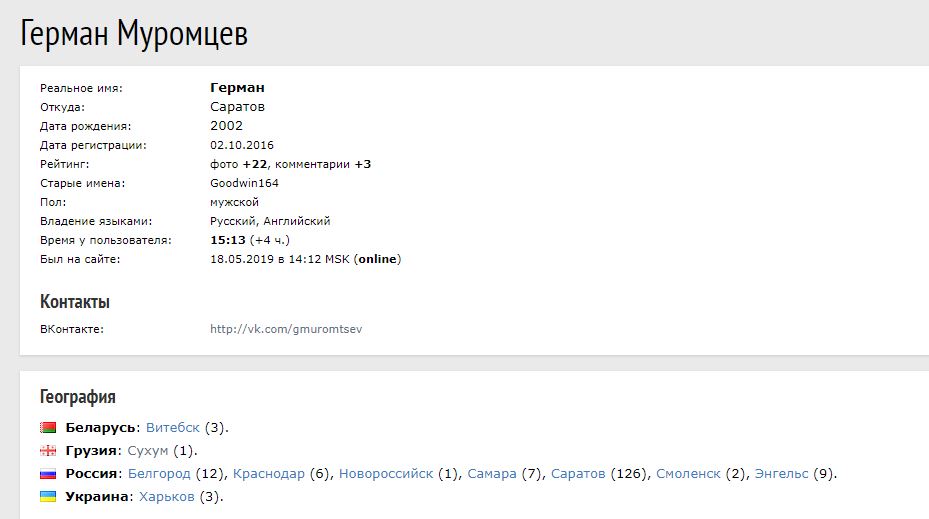Click the Belarus flag icon

click(x=48, y=428)
